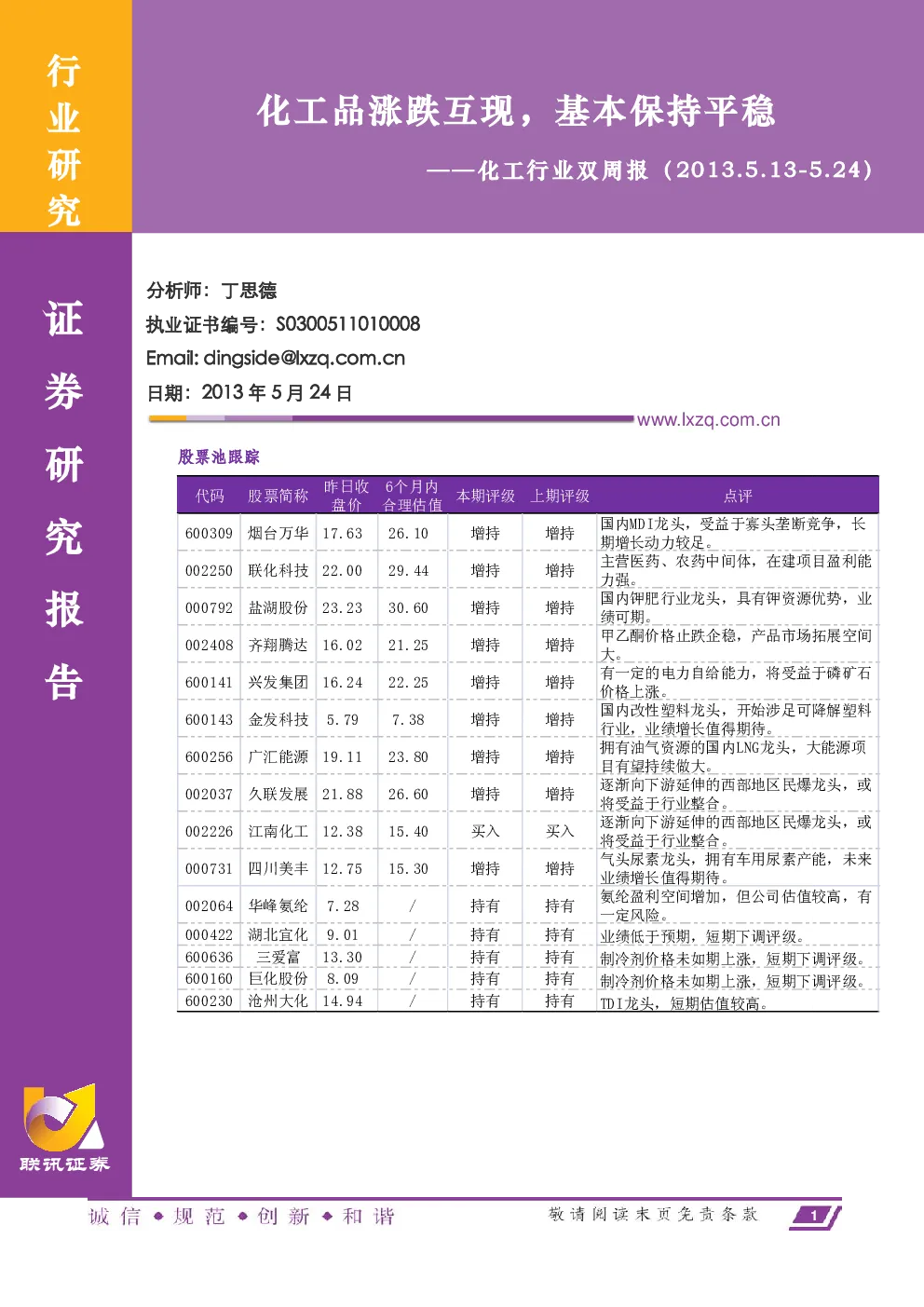Click the 联讯证券 company logo
Image resolution: width=924 pixels, height=1307 pixels.
[64, 1128]
